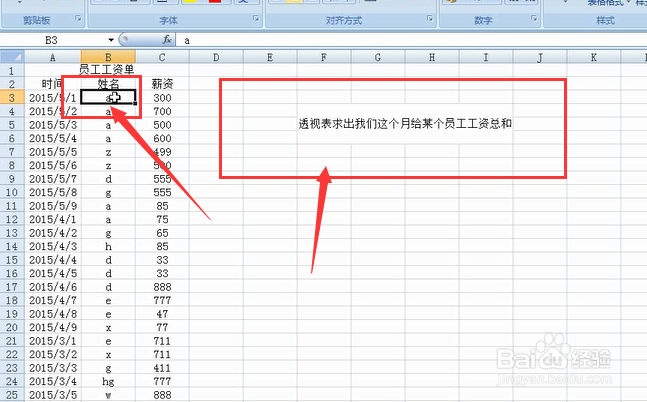Select row 12 header
The height and width of the screenshot is (402, 647).
point(12,219)
